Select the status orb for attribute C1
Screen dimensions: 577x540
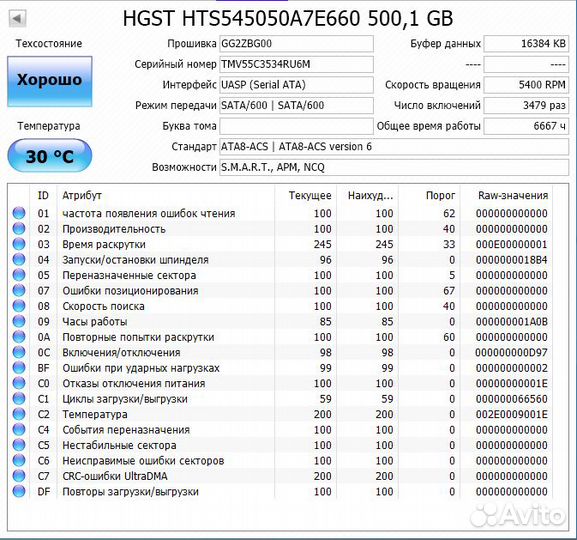click(x=19, y=399)
